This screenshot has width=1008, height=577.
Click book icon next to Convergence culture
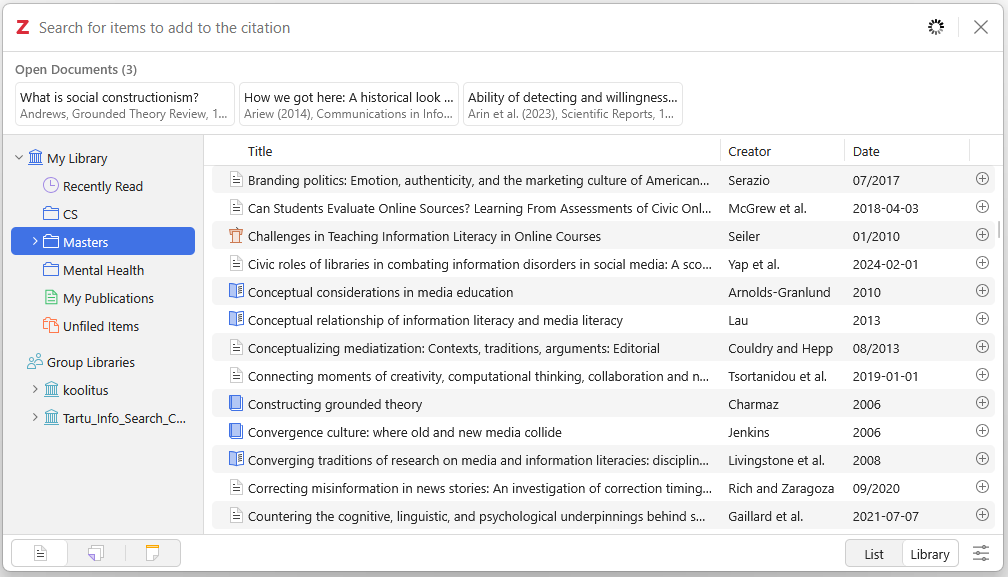[x=236, y=431]
